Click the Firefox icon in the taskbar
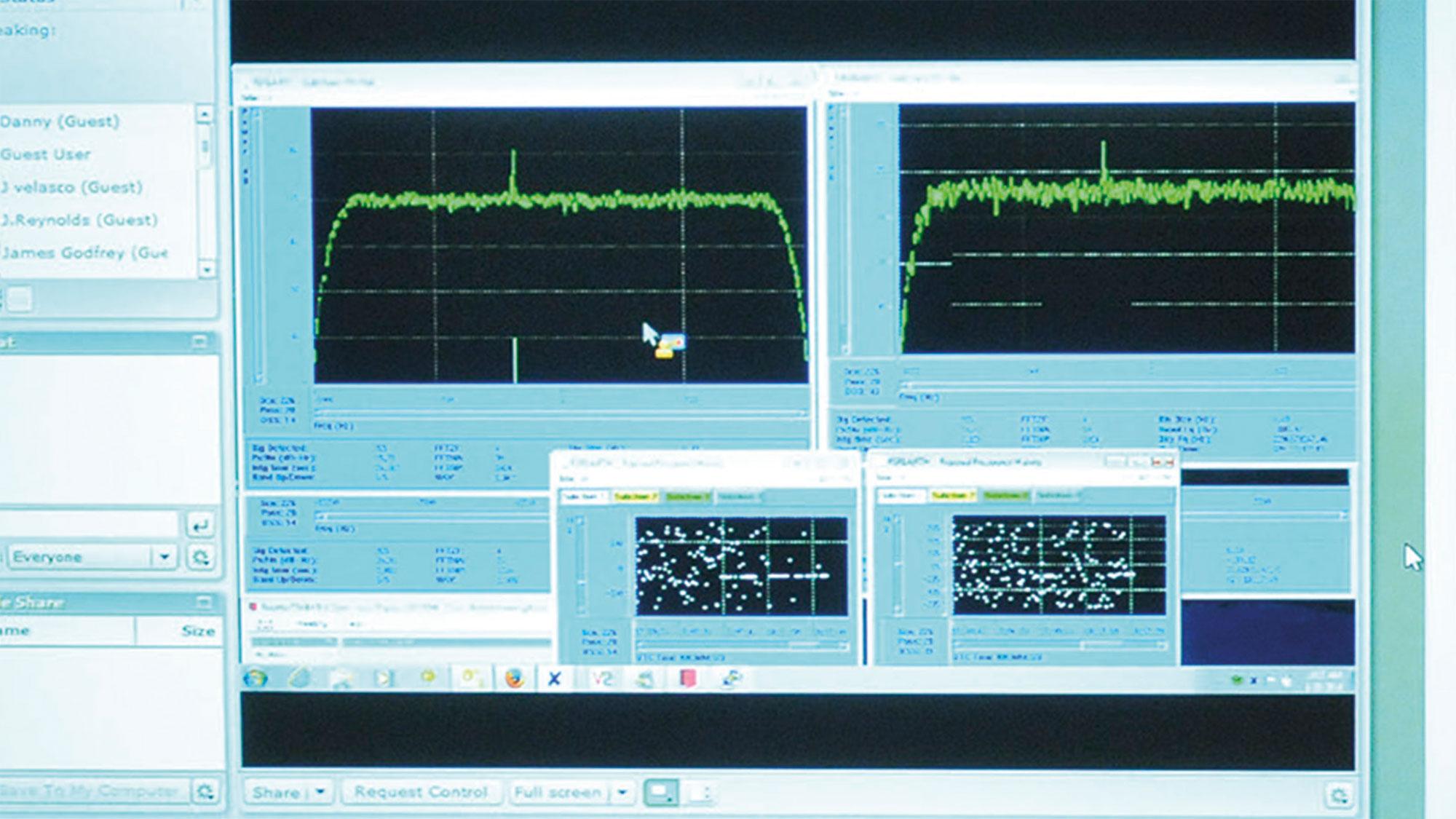The image size is (1456, 819). click(515, 678)
